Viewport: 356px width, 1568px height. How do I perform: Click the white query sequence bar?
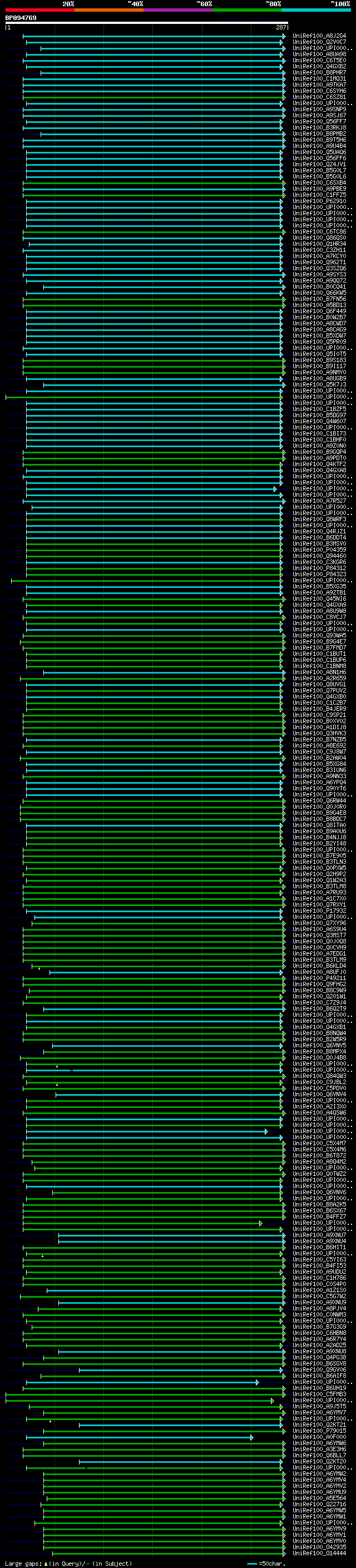(x=147, y=22)
